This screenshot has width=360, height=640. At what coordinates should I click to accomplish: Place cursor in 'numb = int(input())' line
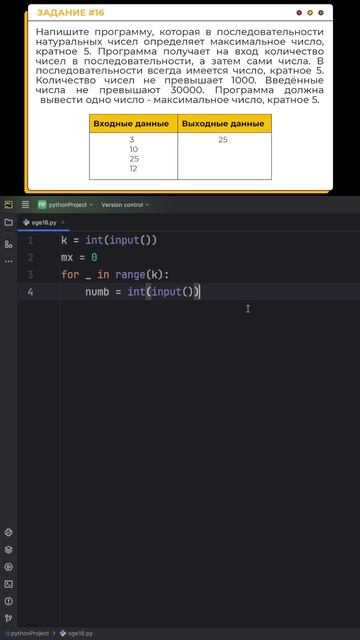click(x=143, y=292)
